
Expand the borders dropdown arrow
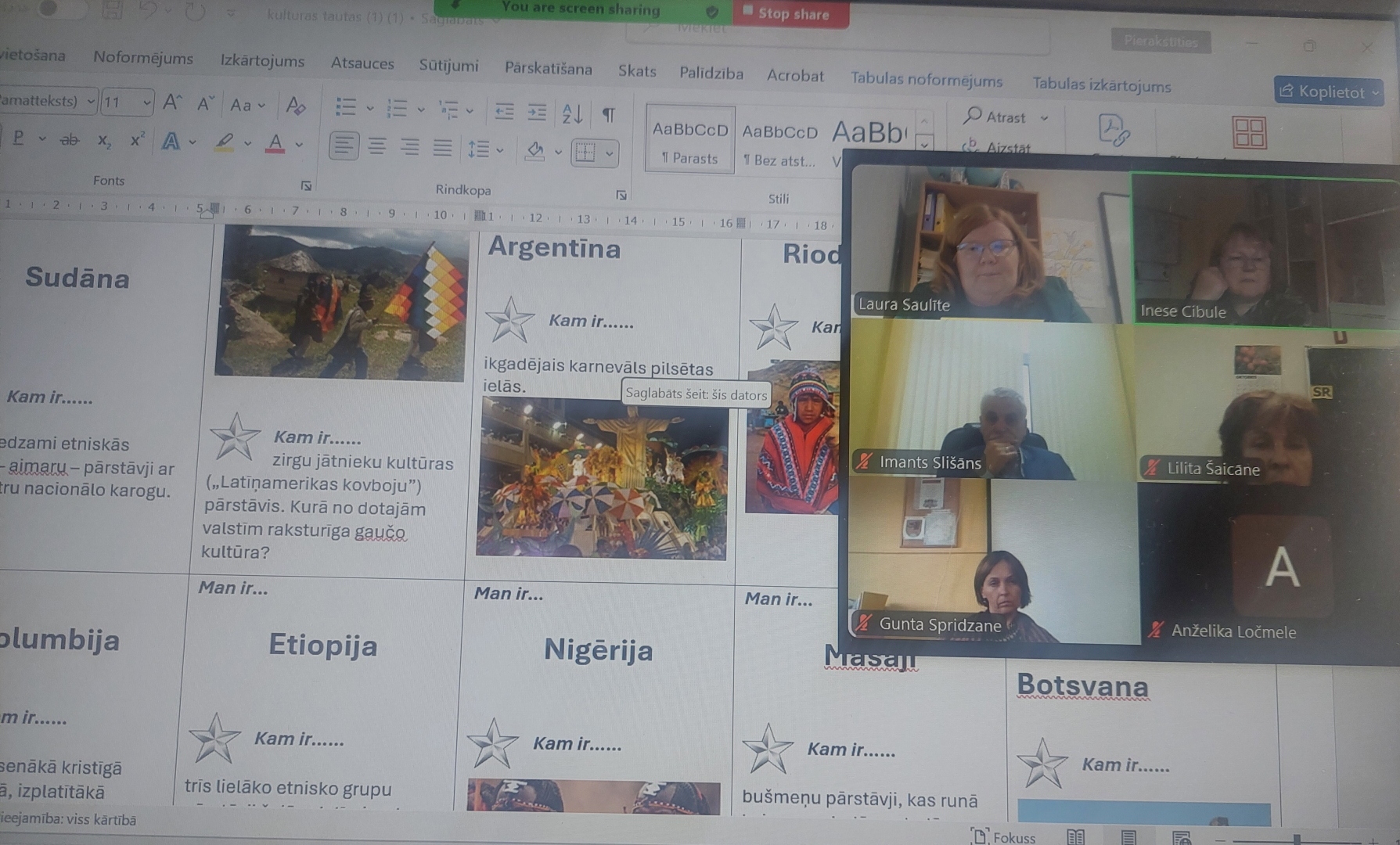pos(609,153)
